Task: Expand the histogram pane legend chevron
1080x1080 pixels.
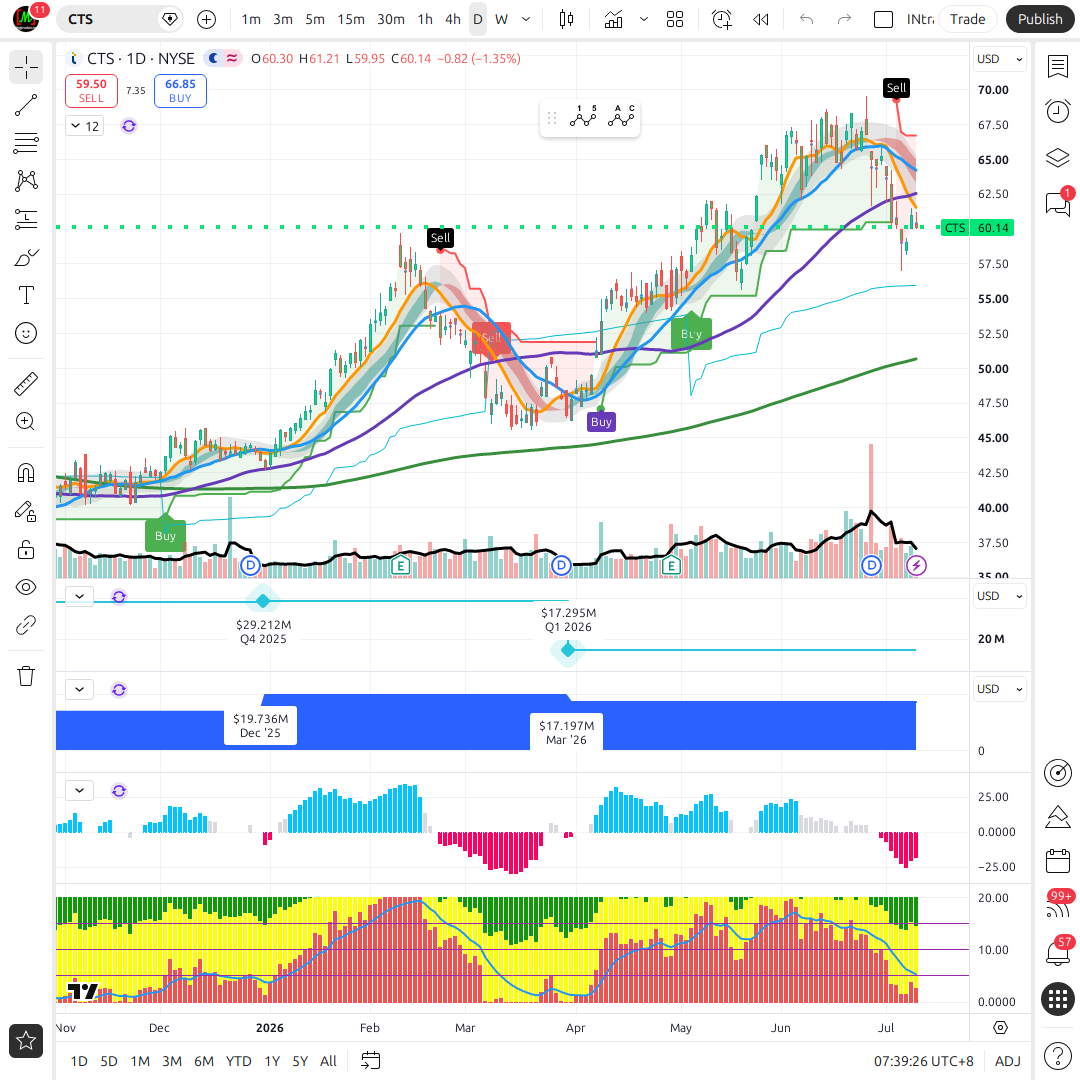Action: point(80,791)
